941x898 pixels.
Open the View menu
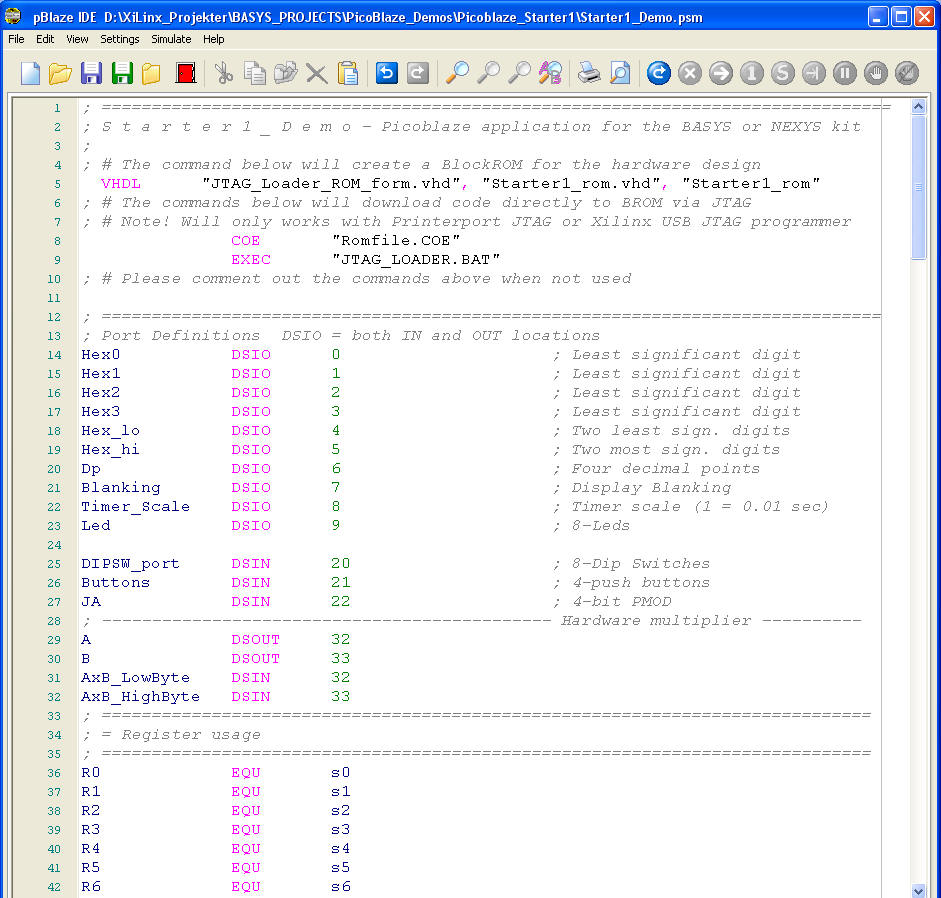[x=77, y=39]
